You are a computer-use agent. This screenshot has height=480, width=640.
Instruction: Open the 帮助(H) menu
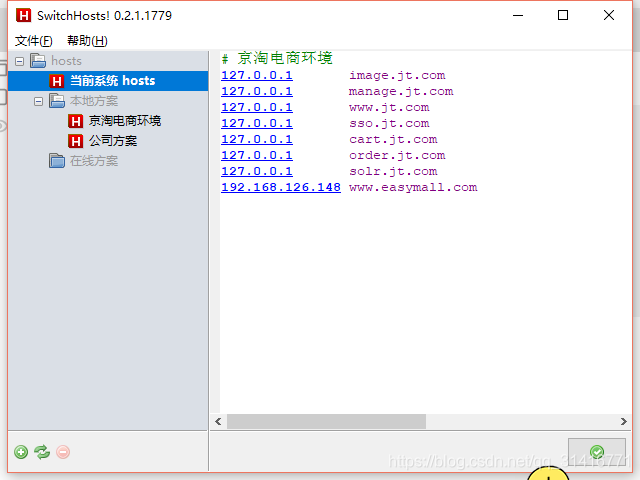(87, 41)
